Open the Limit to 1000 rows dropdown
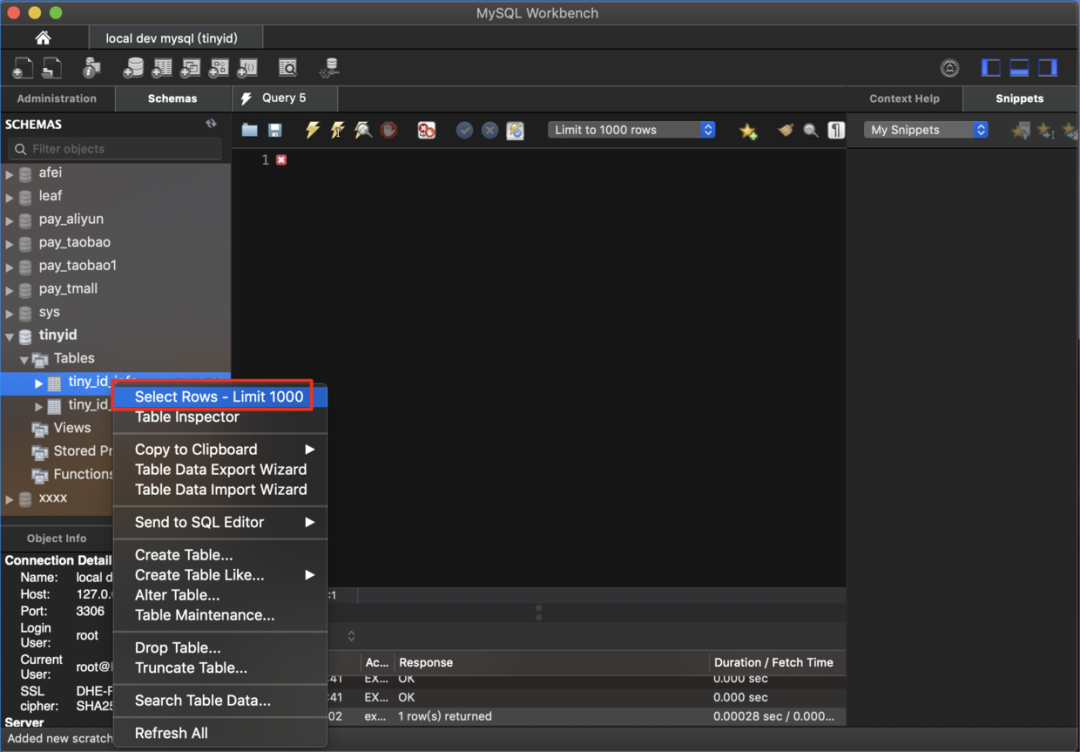Image resolution: width=1080 pixels, height=752 pixels. [x=632, y=129]
